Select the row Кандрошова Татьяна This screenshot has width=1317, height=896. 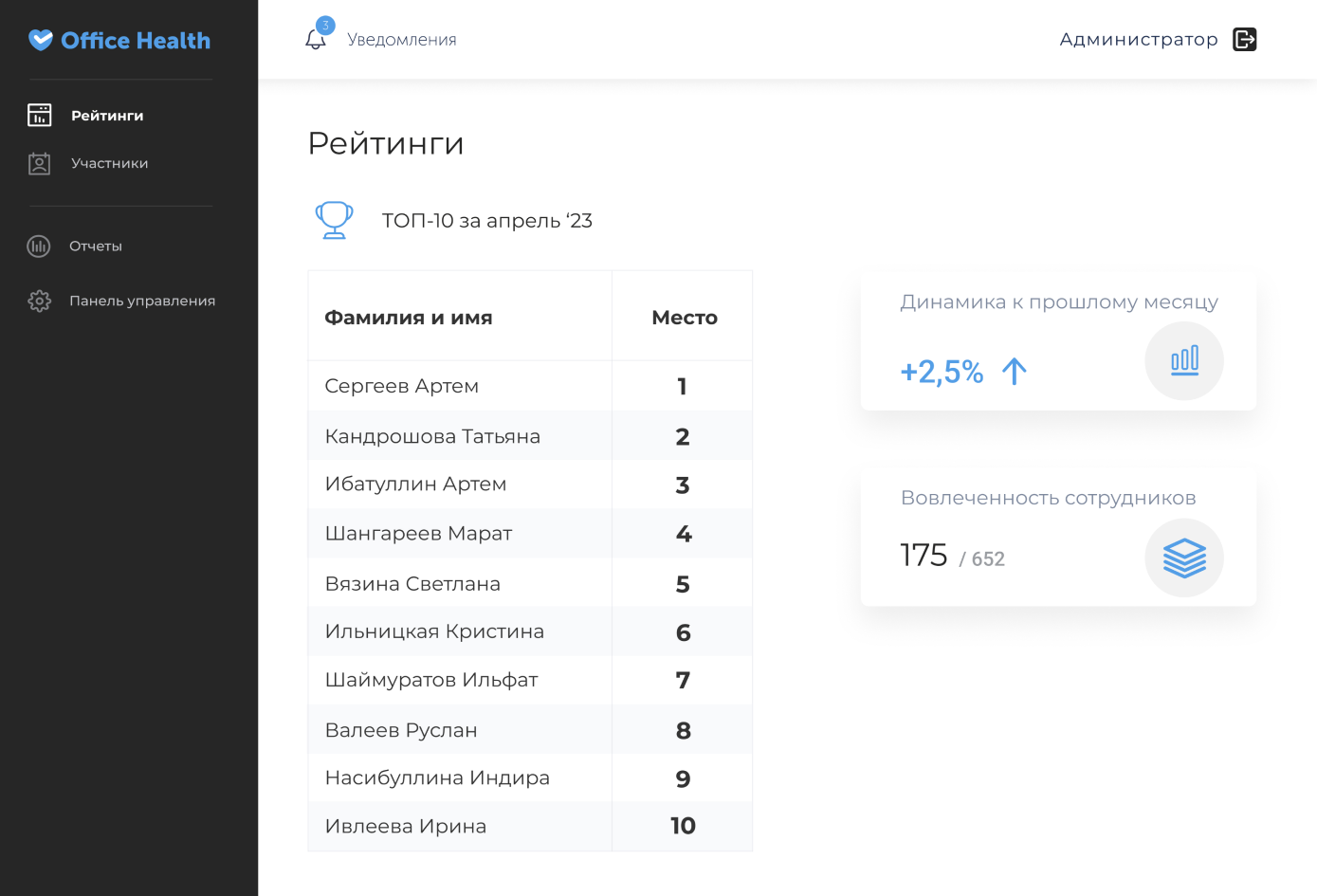coord(530,435)
